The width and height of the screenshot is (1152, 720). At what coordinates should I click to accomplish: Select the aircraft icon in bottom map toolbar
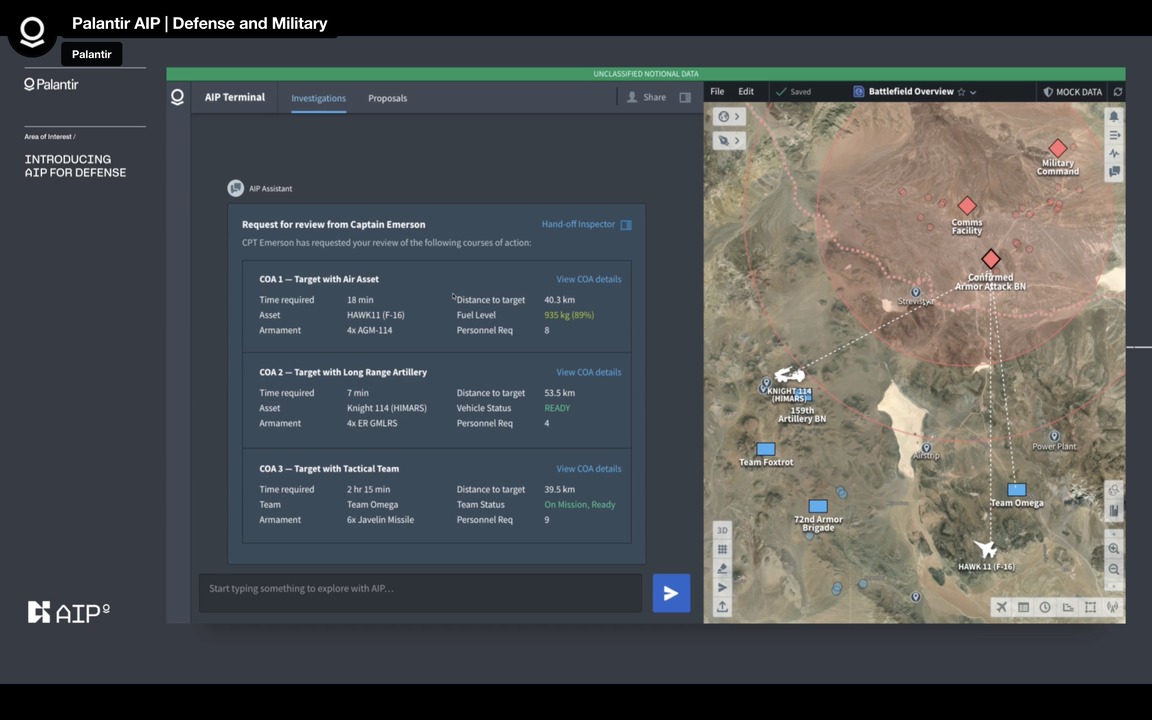coord(1001,607)
